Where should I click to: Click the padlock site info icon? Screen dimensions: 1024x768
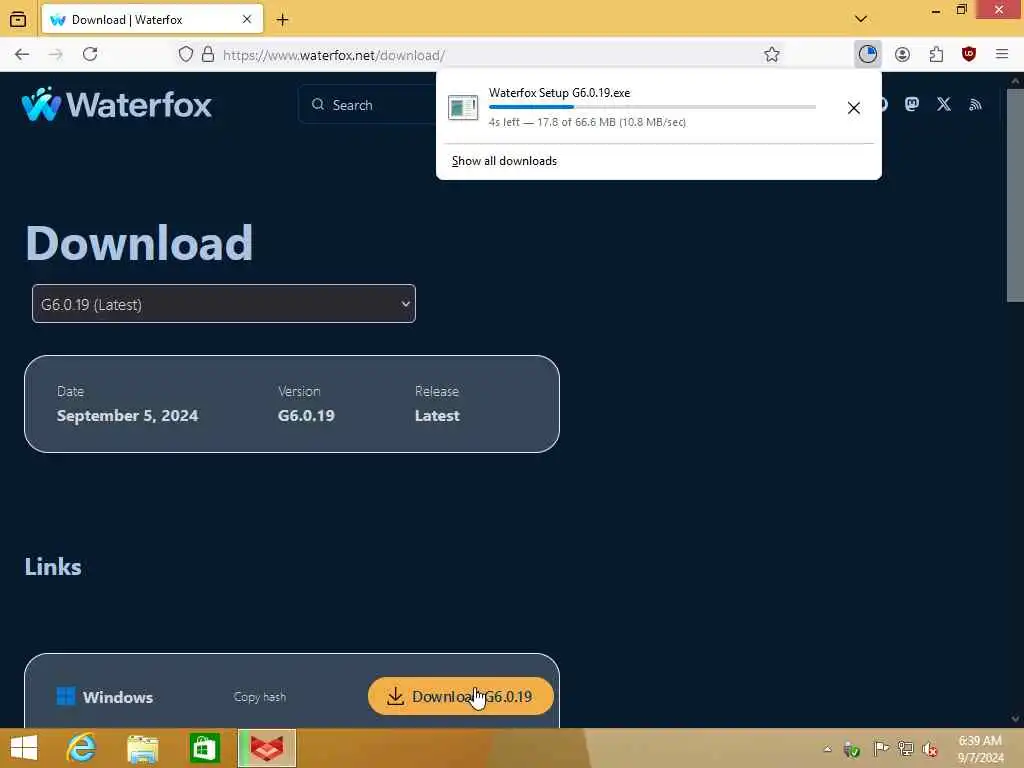click(208, 54)
